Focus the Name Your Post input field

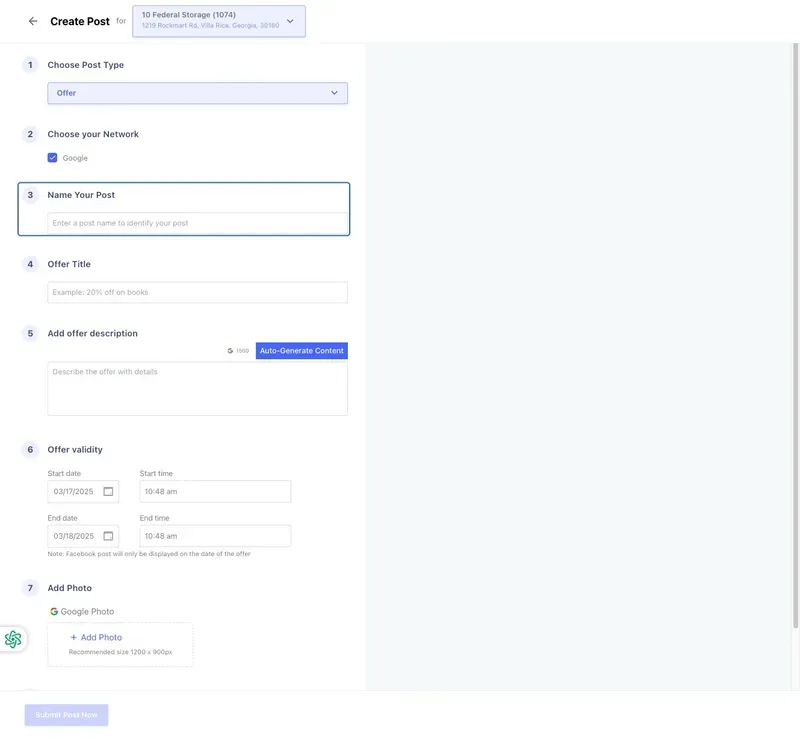(x=197, y=223)
